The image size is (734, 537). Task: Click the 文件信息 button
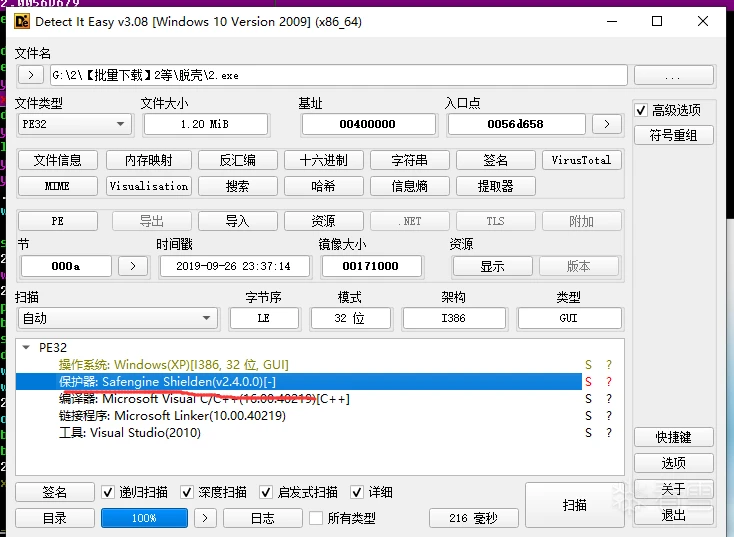click(58, 160)
